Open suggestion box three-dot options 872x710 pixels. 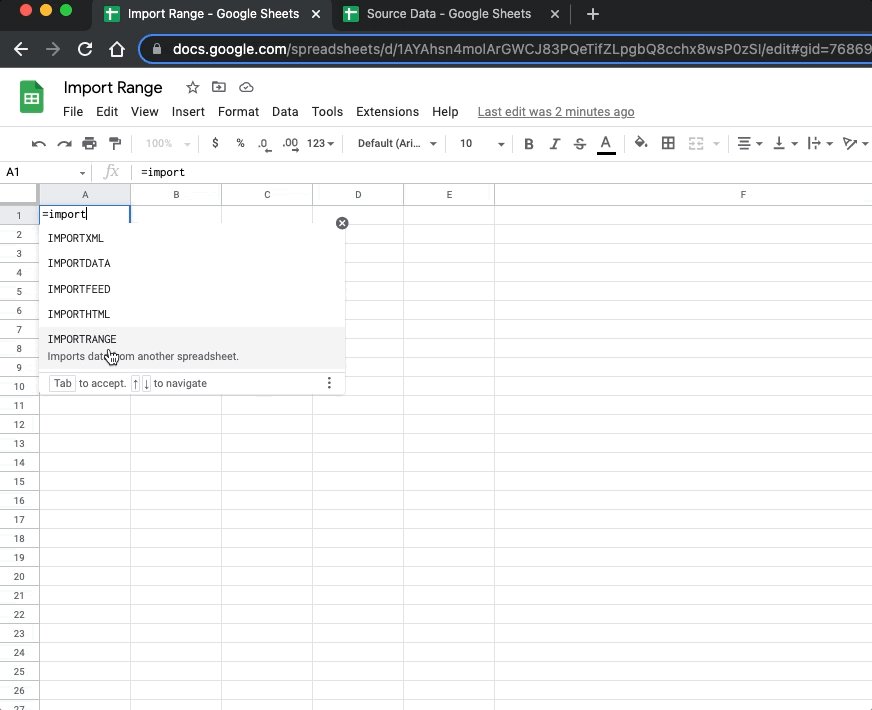tap(329, 383)
